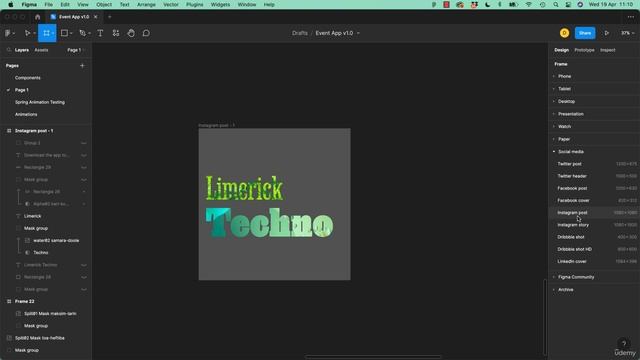Show hidden Group 3 layer
640x360 pixels.
83,143
